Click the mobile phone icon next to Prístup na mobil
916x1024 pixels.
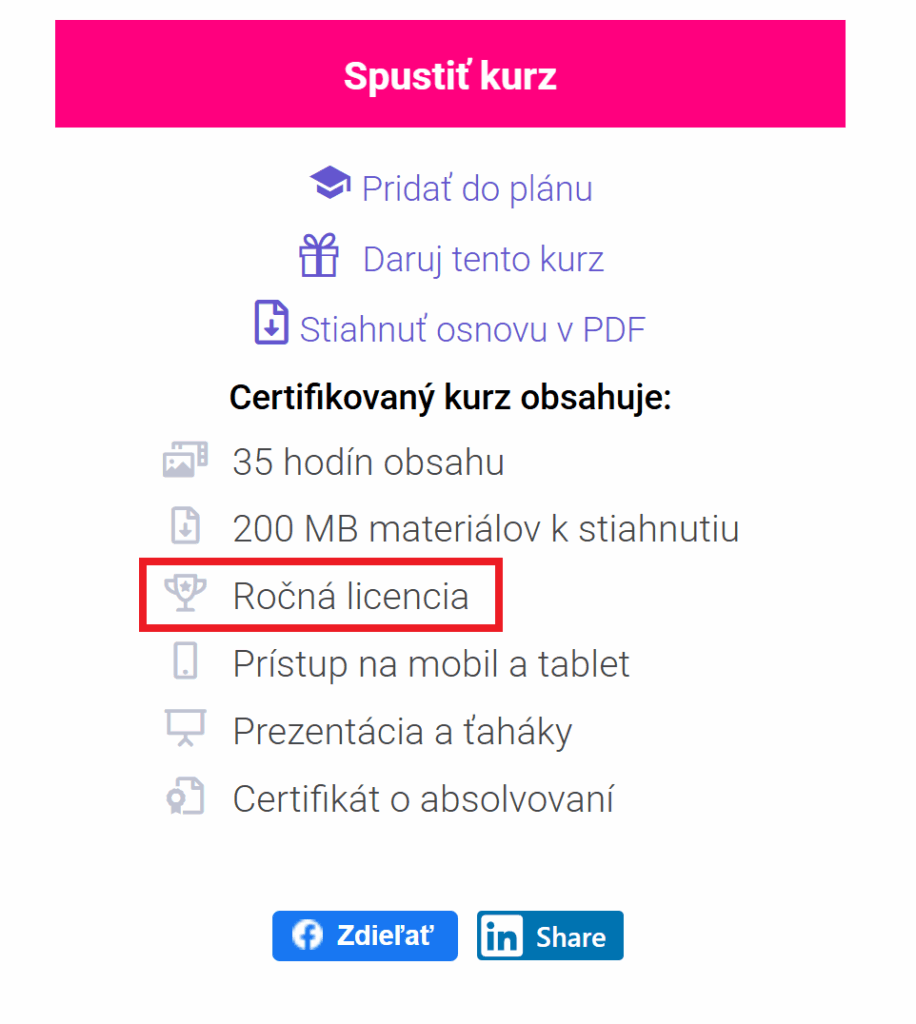185,660
